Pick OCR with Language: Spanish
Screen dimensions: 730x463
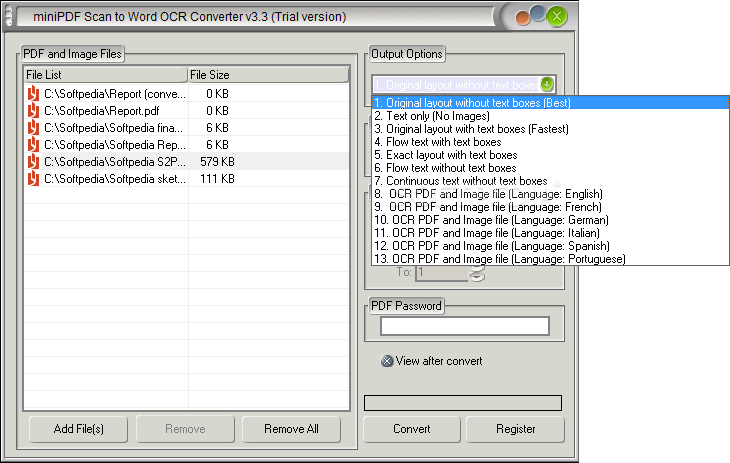(550, 246)
